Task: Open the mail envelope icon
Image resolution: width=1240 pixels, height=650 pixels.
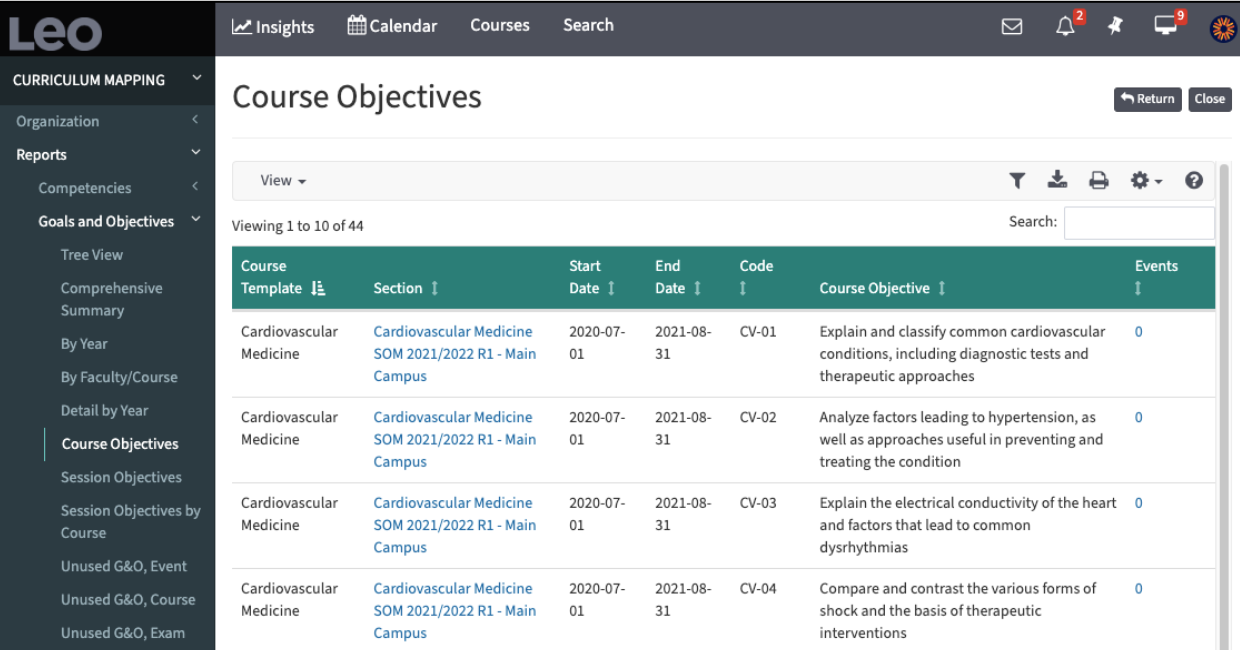Action: pos(1012,27)
